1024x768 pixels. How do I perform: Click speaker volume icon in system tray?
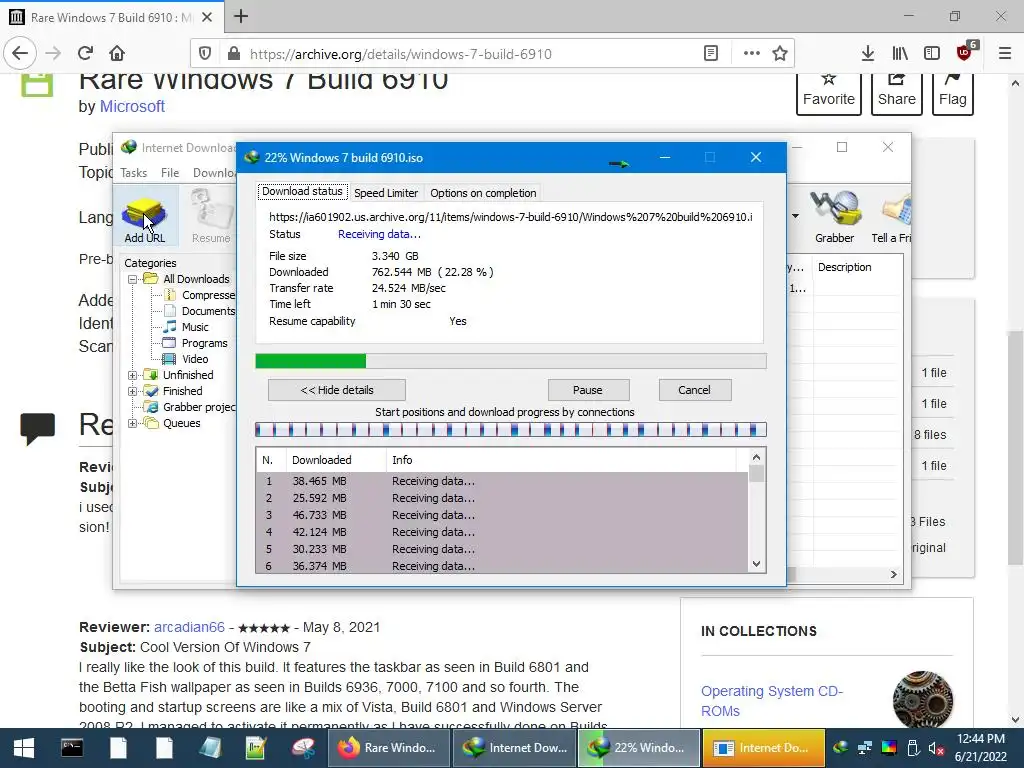(x=936, y=748)
